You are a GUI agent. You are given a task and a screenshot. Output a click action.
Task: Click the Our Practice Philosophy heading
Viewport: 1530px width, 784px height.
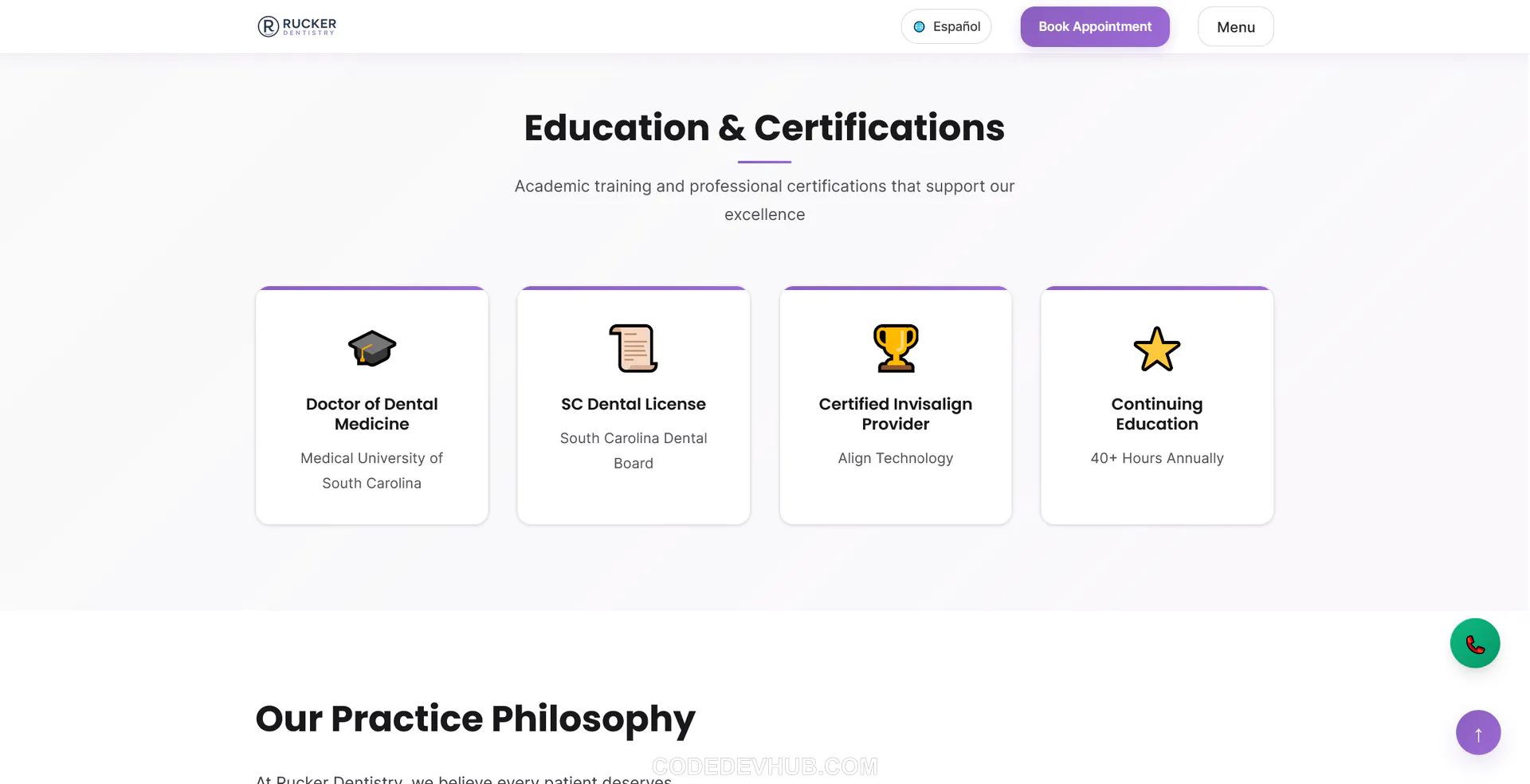(x=475, y=718)
